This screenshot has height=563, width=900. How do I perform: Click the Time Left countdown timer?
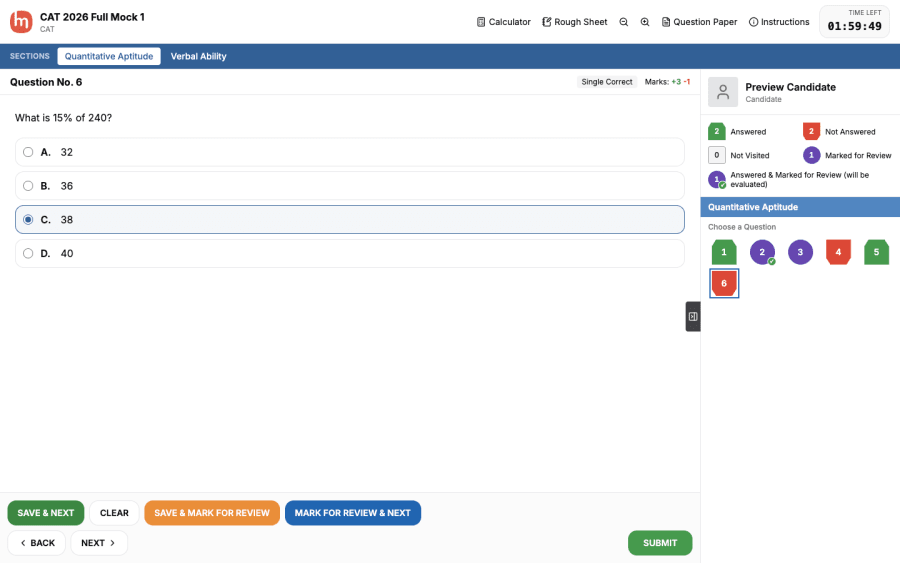tap(854, 22)
